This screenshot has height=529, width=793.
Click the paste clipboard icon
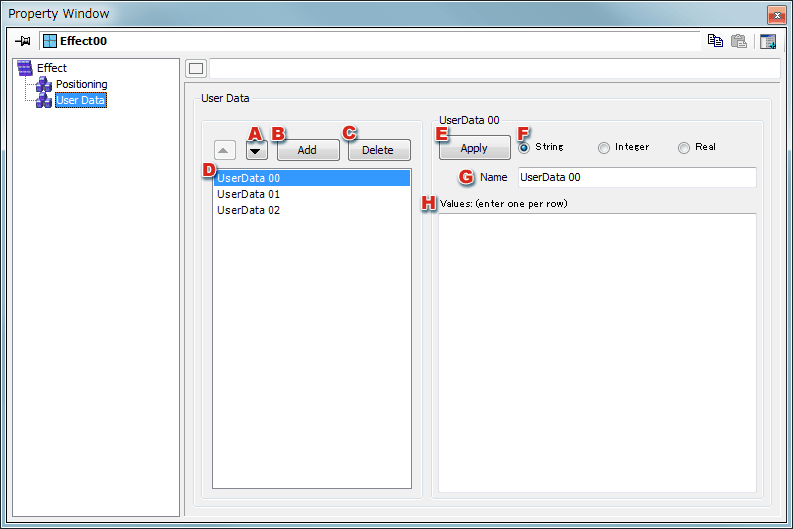pos(739,41)
